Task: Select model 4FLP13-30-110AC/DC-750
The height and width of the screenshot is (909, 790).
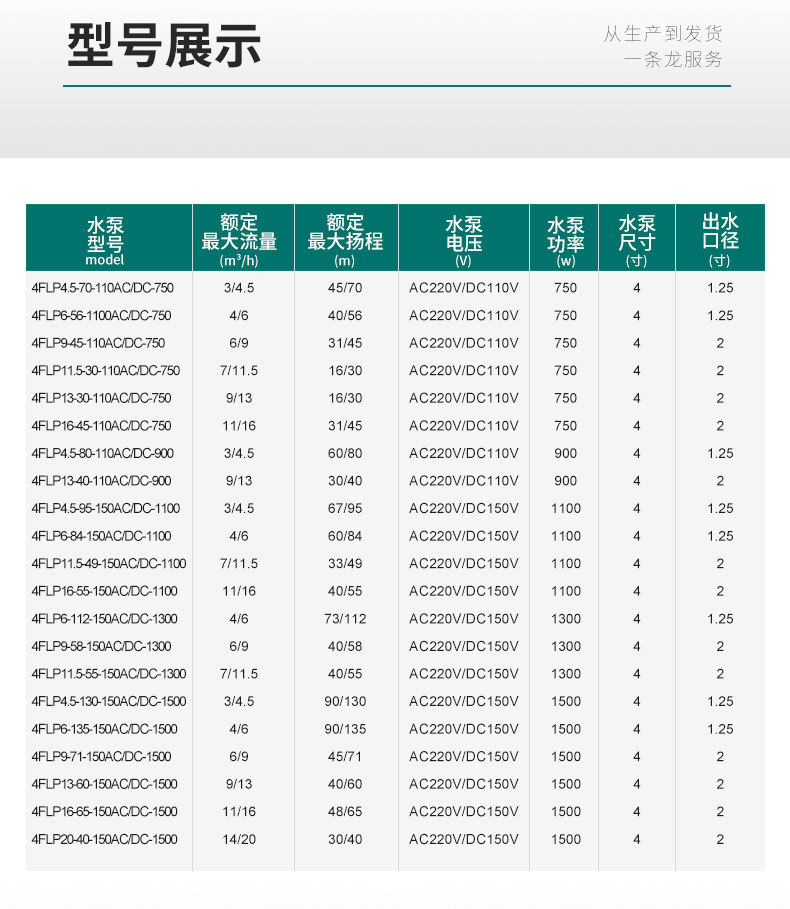Action: [x=101, y=398]
